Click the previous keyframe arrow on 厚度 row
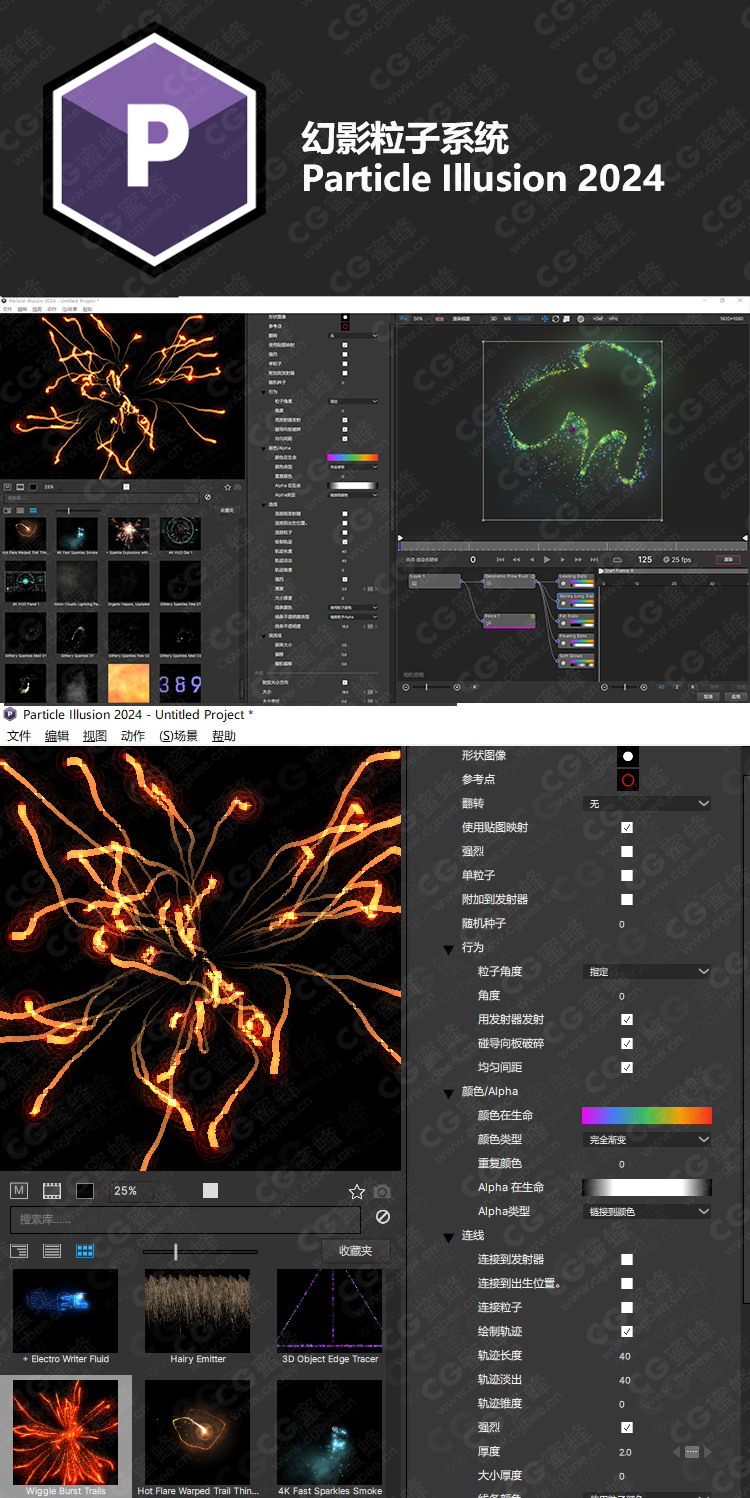Screen dimensions: 750x1498 (676, 1452)
